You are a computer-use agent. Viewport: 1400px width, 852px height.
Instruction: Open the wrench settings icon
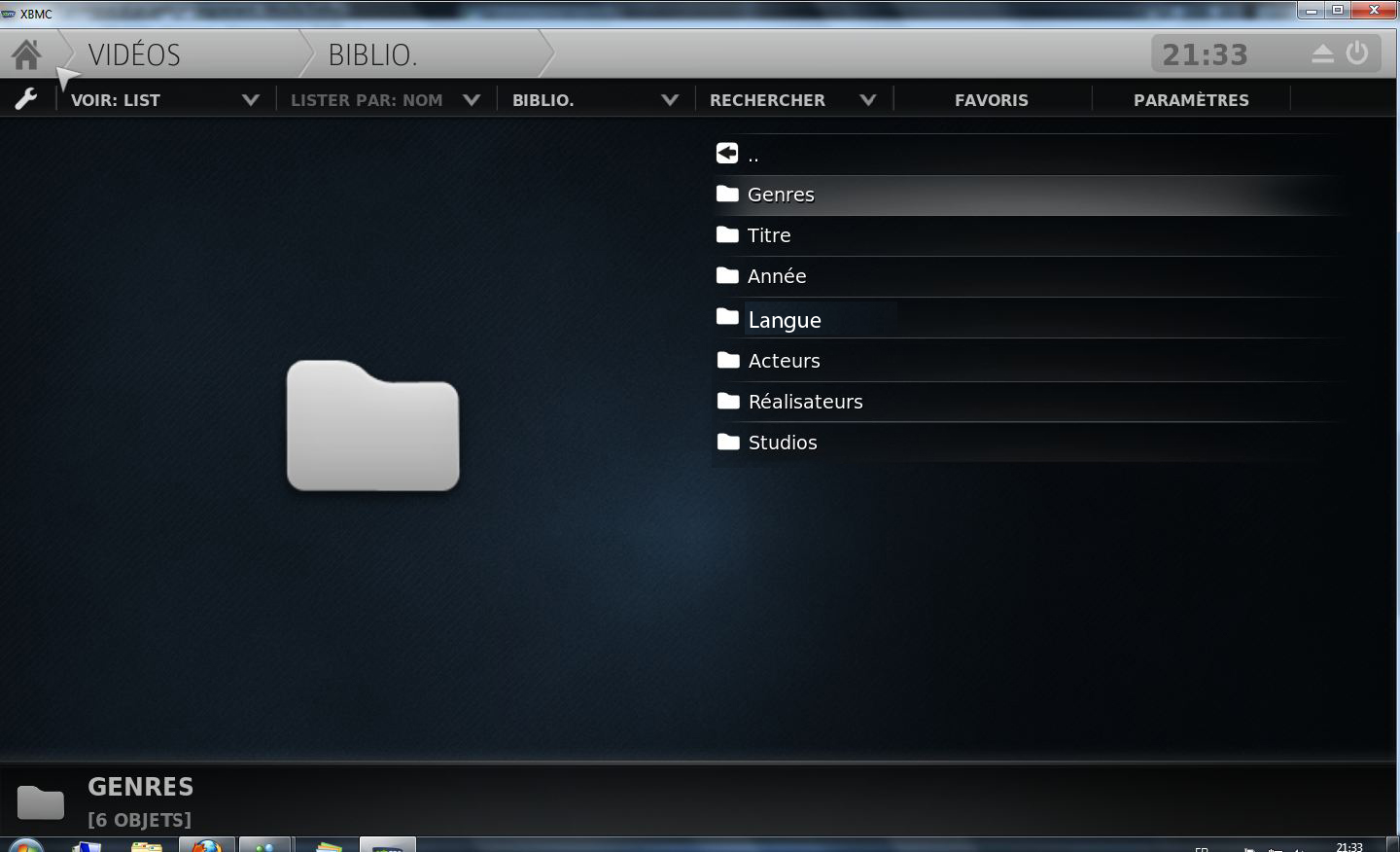26,99
